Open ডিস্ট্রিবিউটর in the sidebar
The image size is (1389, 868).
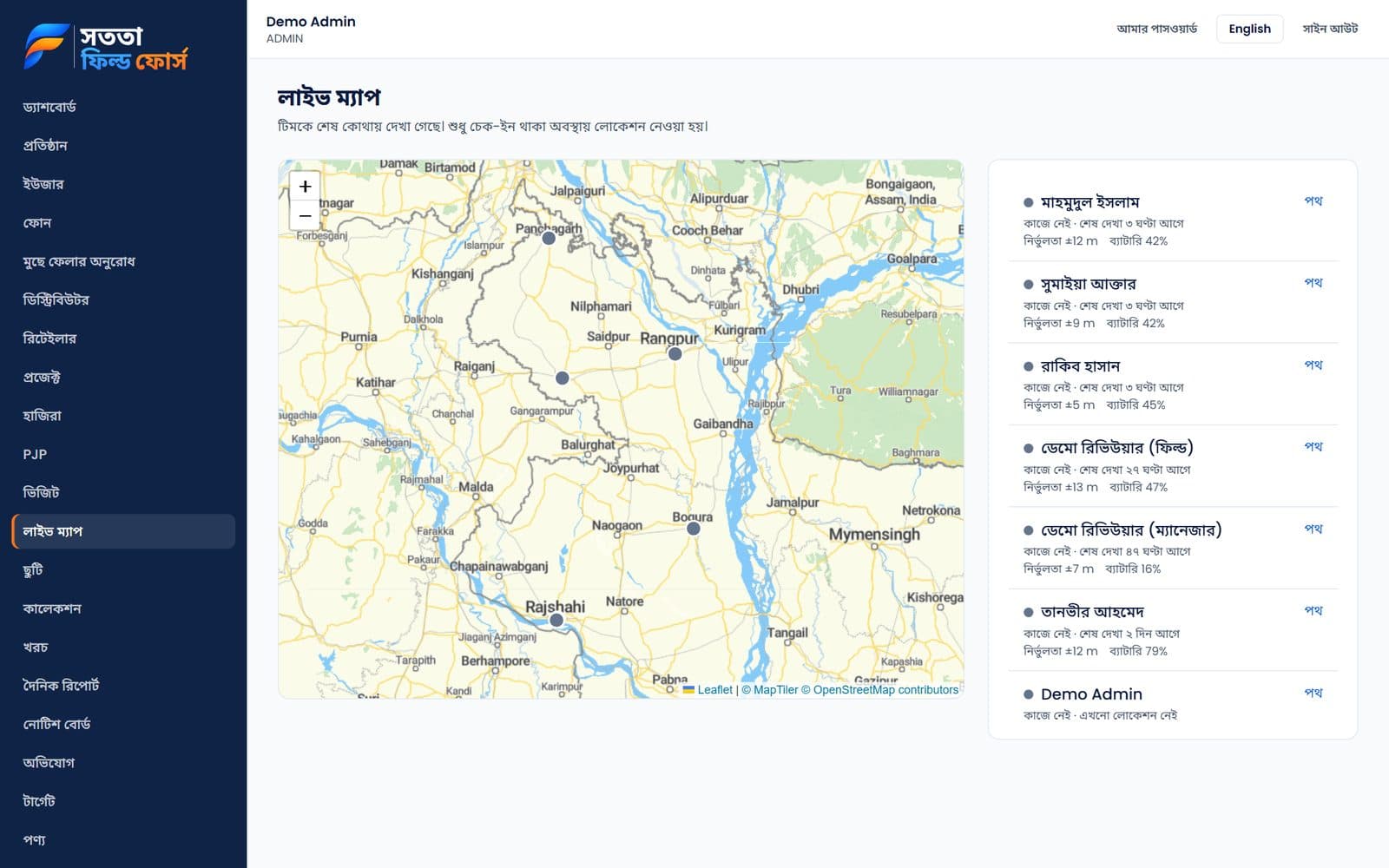click(x=123, y=299)
